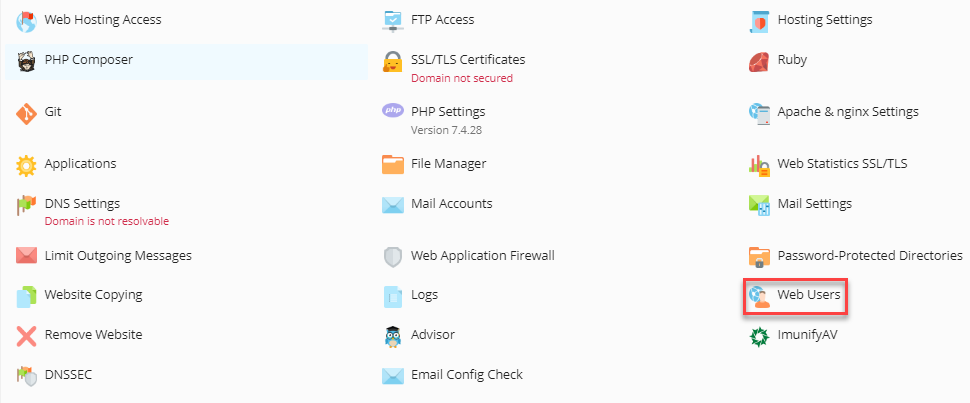
Task: Go to Hosting Settings
Action: 825,20
